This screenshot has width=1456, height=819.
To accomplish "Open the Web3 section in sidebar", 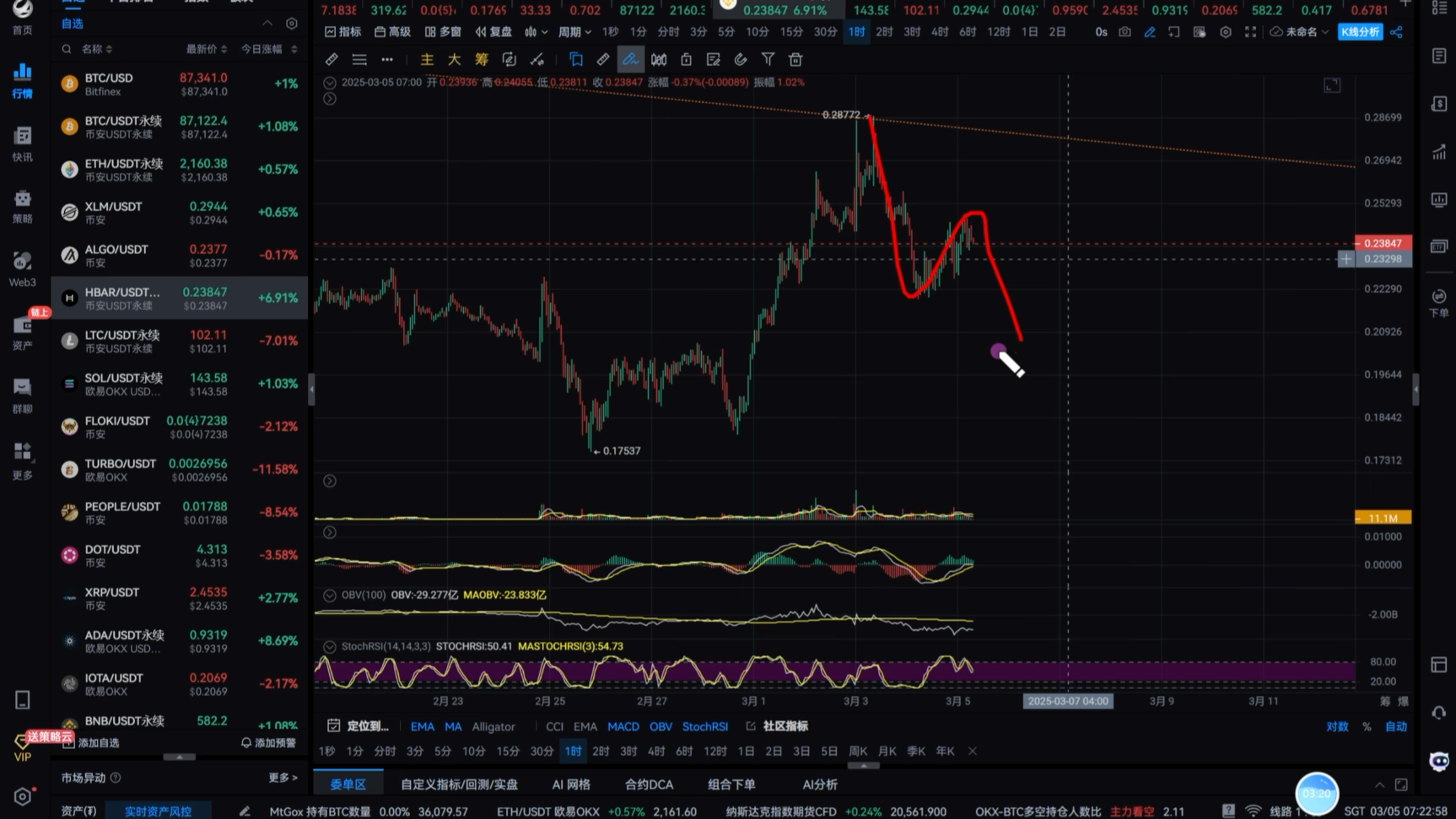I will [x=22, y=269].
